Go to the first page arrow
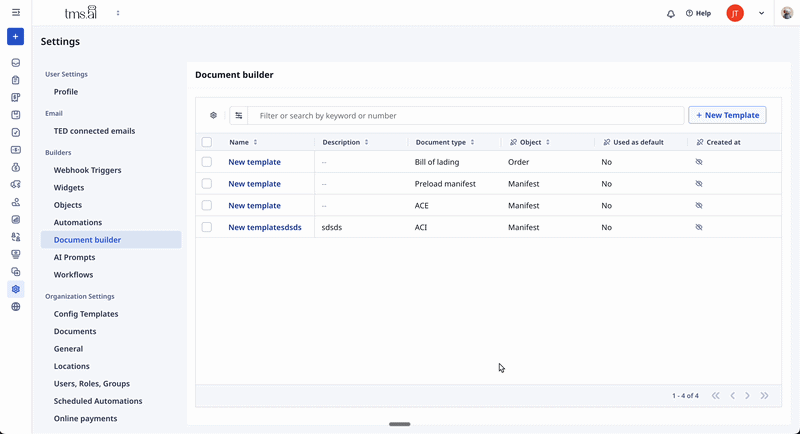This screenshot has width=800, height=434. tap(716, 396)
